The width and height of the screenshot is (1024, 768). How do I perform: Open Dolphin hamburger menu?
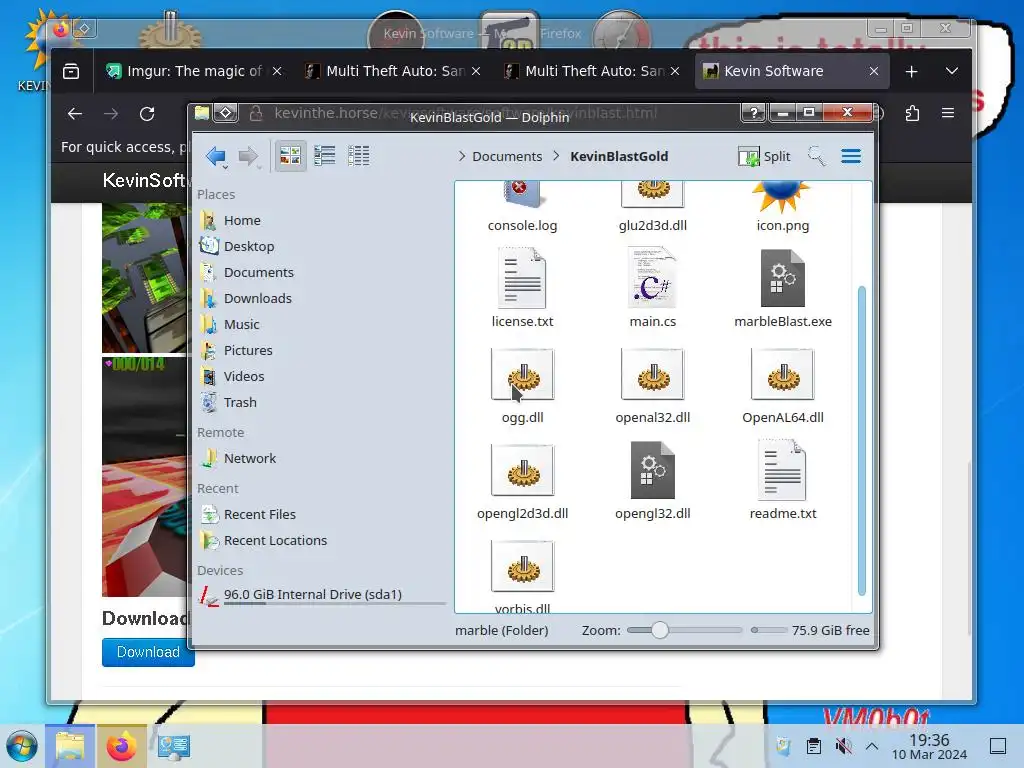click(x=850, y=156)
